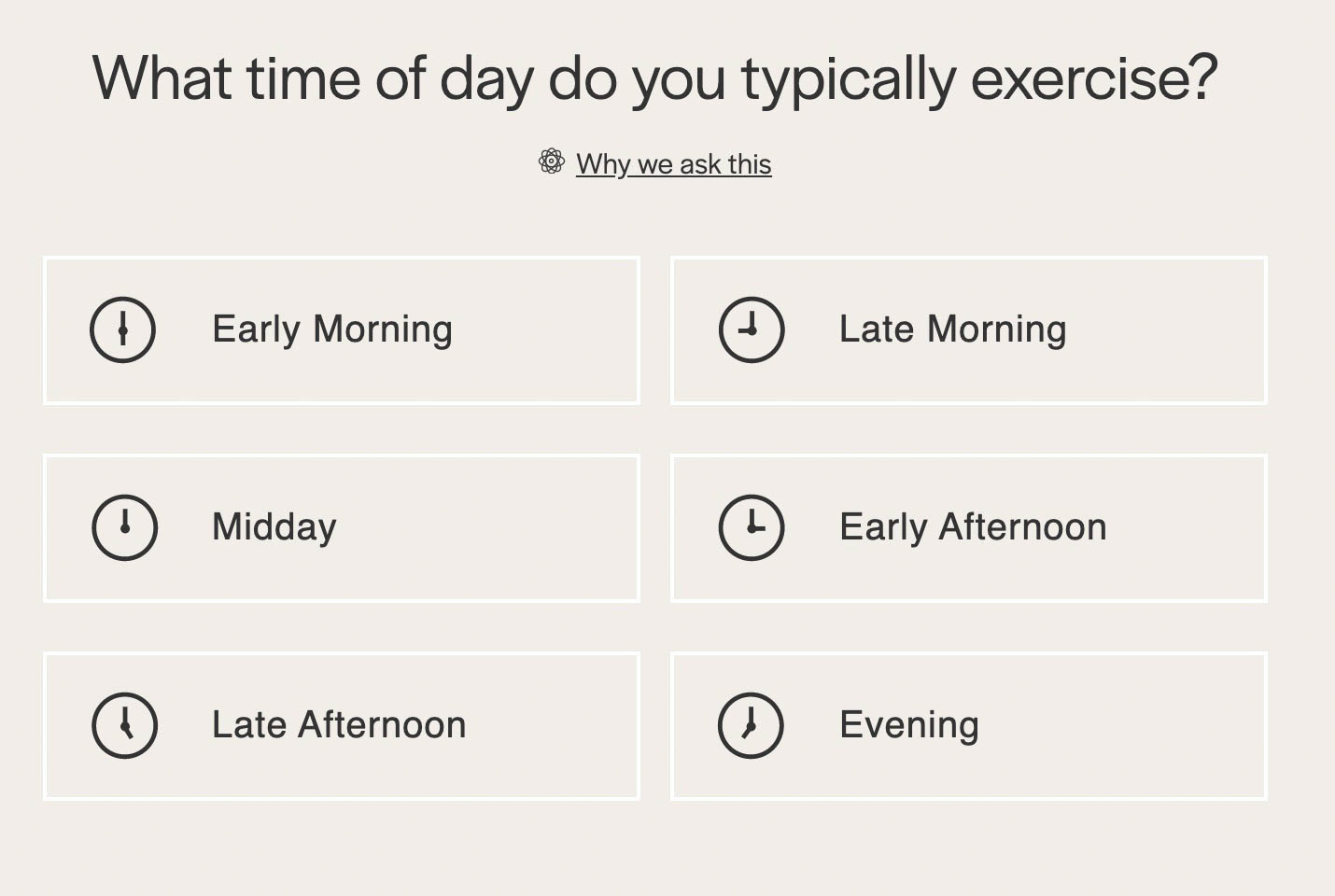Click the Late Afternoon text label

[339, 725]
